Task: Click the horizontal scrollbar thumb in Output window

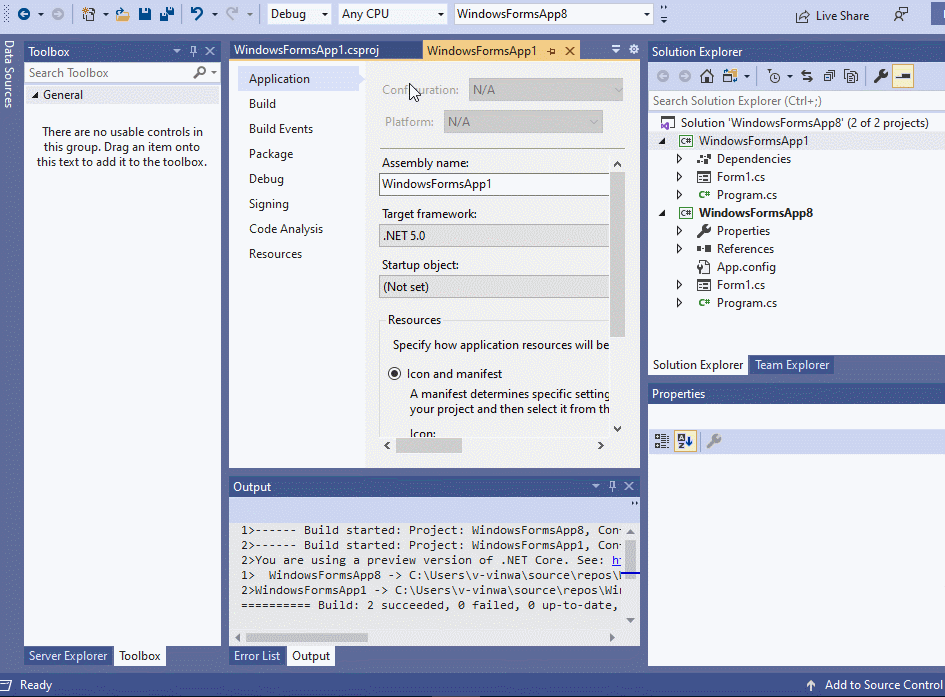Action: 307,637
